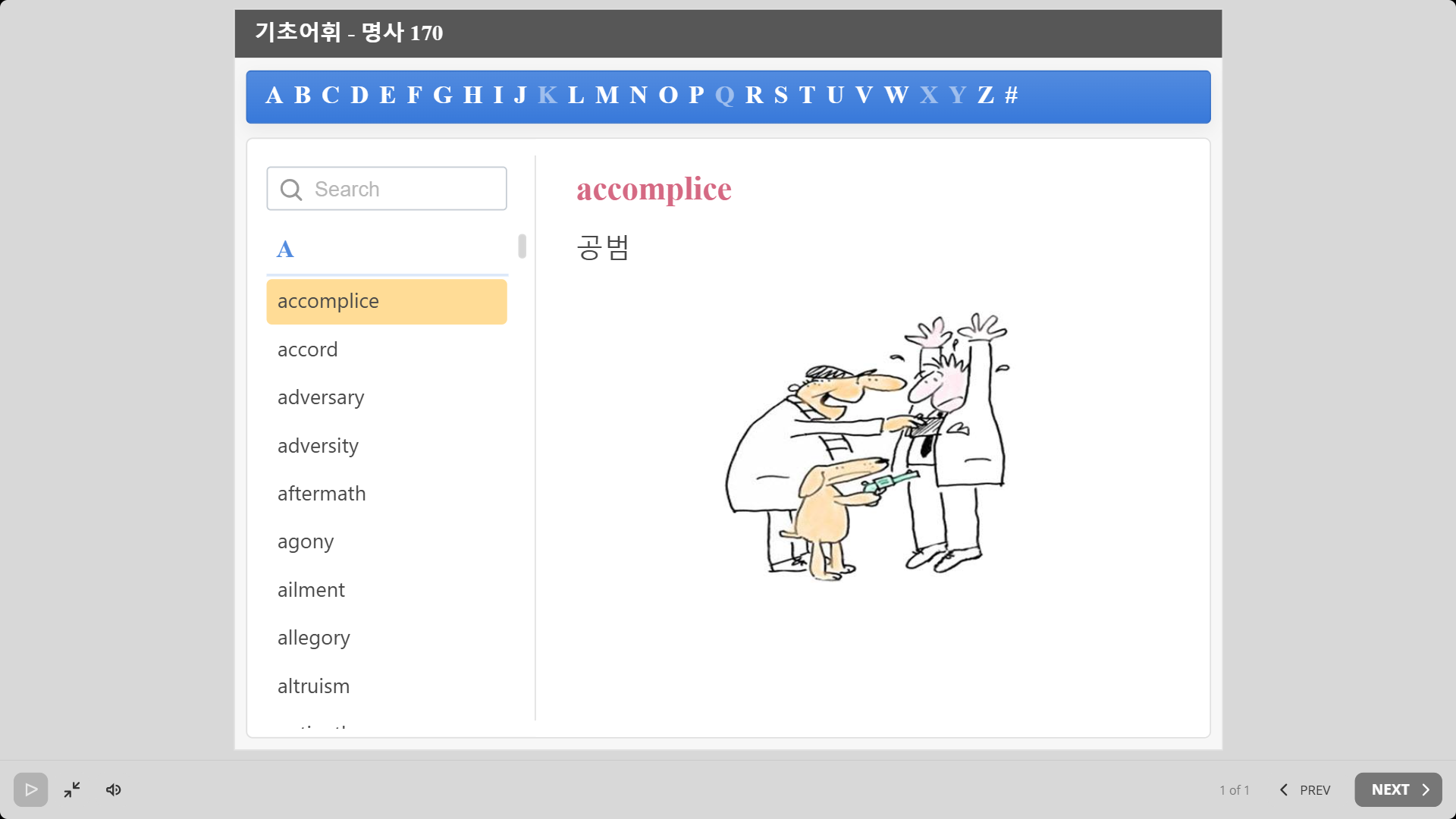Pick 'altruism' from the word list
This screenshot has height=819, width=1456.
[313, 686]
